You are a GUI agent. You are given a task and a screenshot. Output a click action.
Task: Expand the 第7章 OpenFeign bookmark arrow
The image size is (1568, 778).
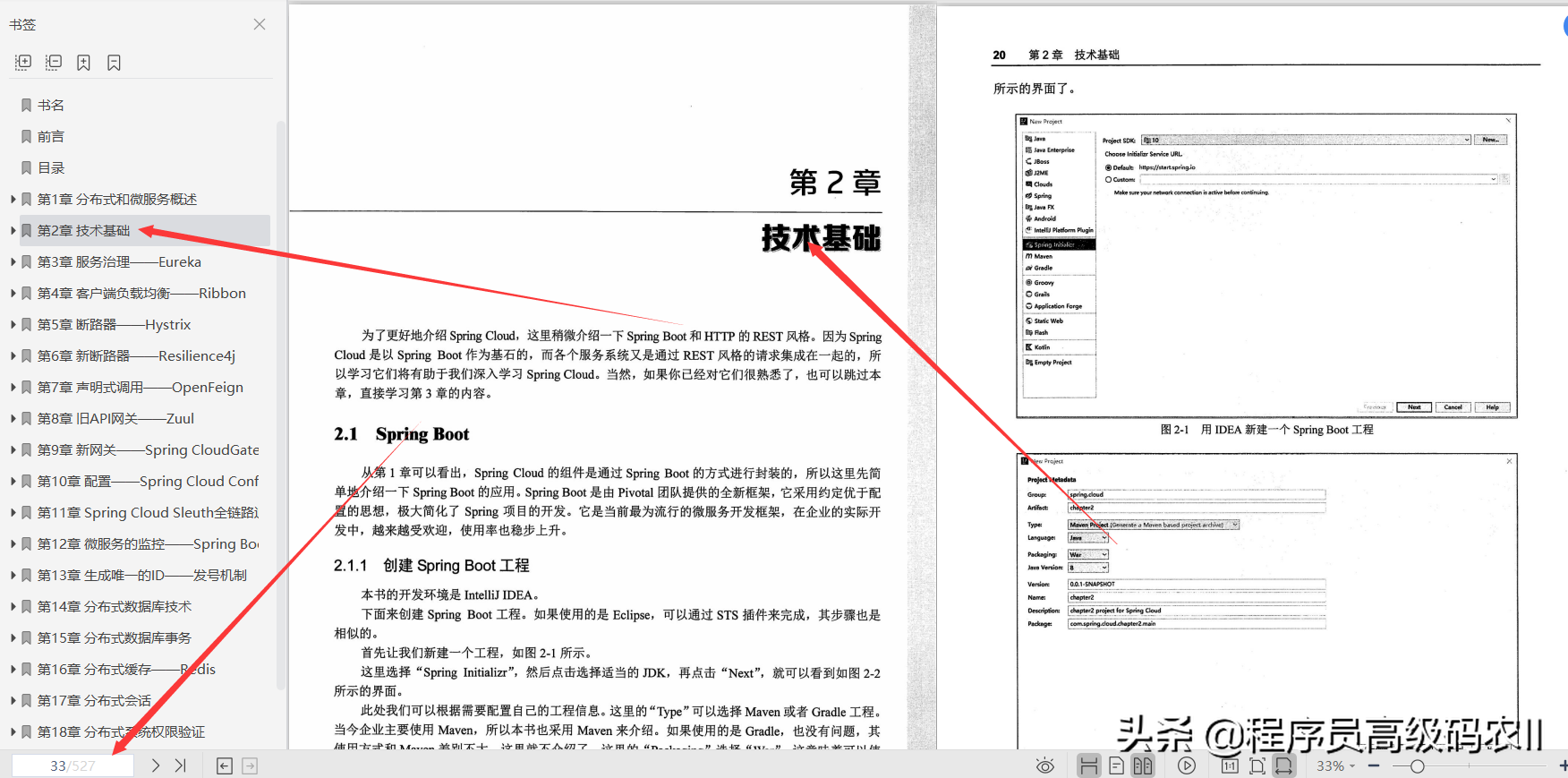point(13,387)
